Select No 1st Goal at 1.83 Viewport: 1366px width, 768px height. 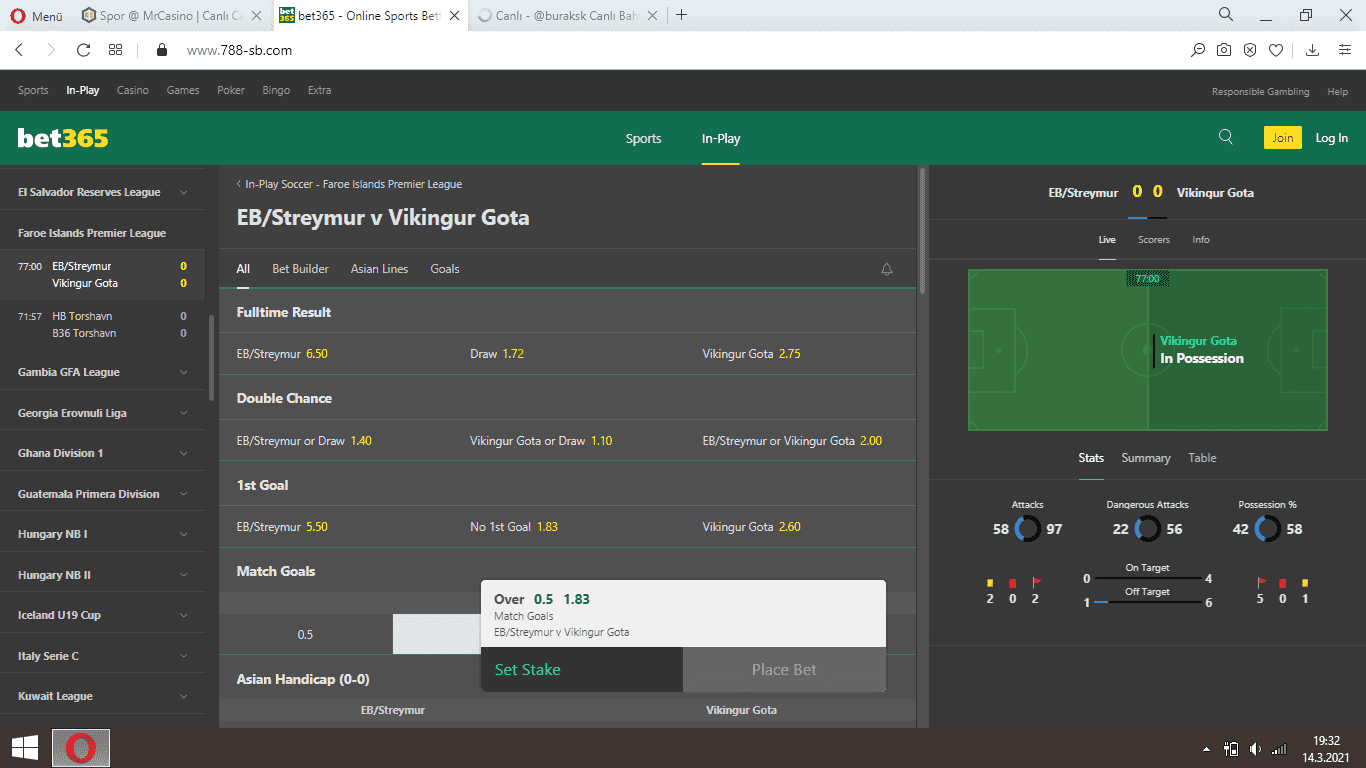tap(567, 527)
